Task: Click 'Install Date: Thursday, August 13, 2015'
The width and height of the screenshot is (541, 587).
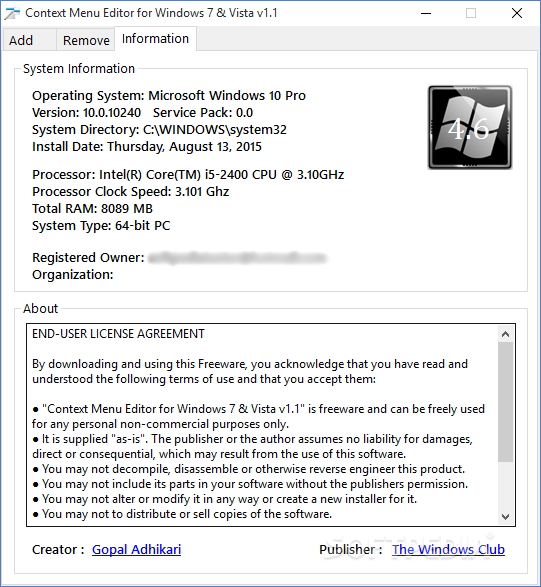Action: [147, 147]
